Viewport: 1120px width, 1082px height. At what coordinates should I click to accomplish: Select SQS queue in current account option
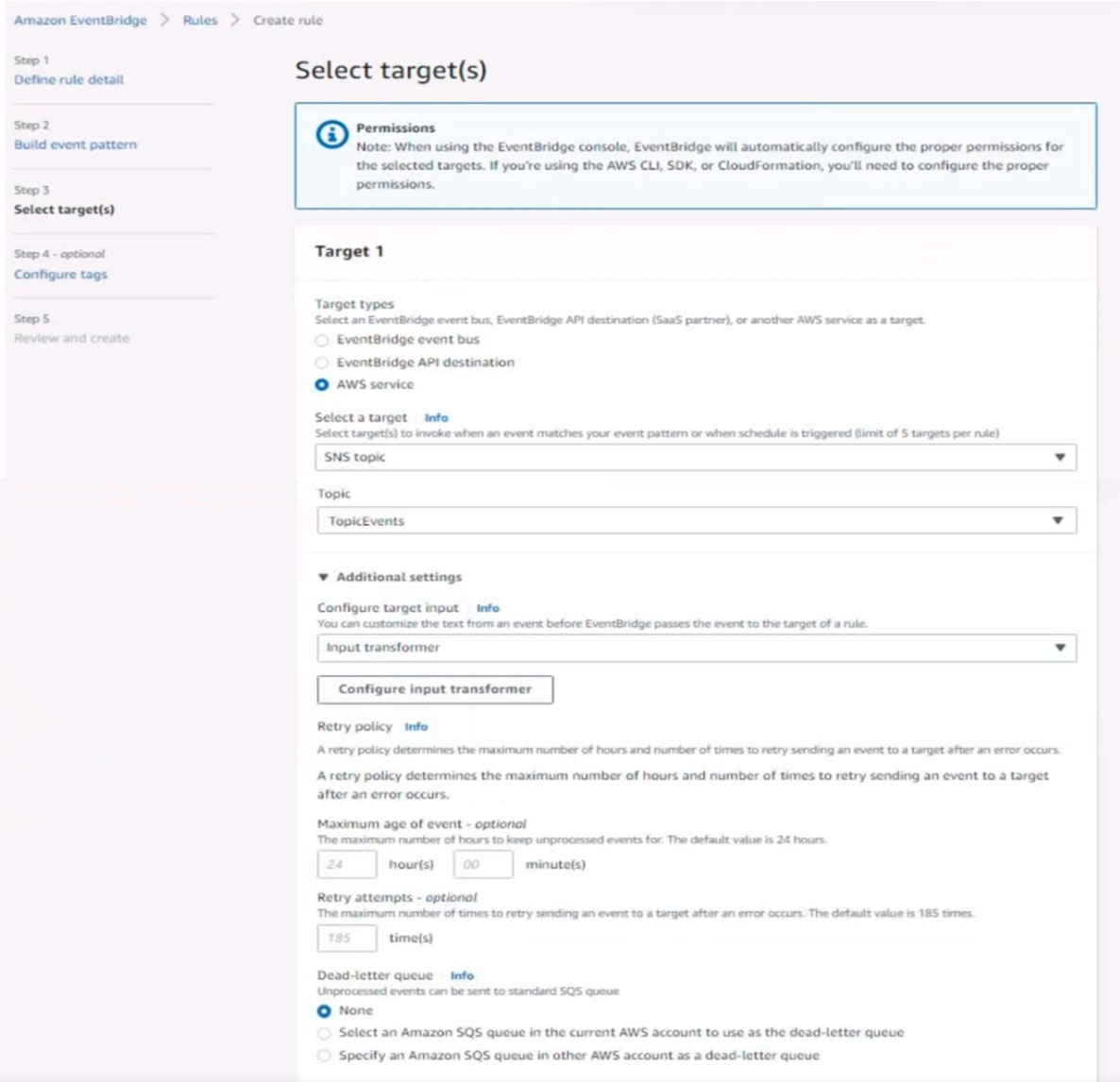point(324,1034)
